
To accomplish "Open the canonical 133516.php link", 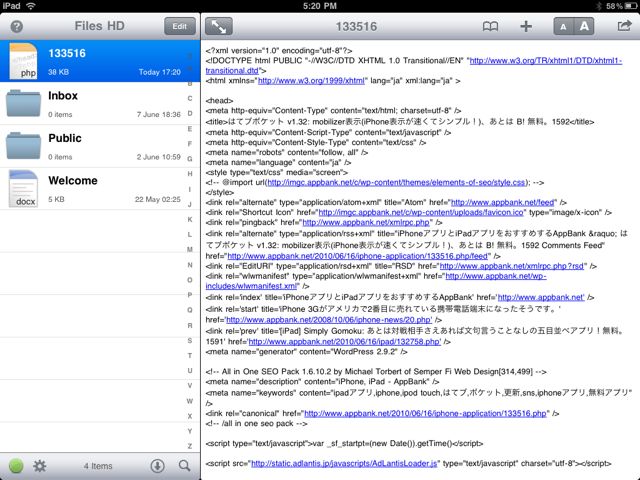I will 425,413.
